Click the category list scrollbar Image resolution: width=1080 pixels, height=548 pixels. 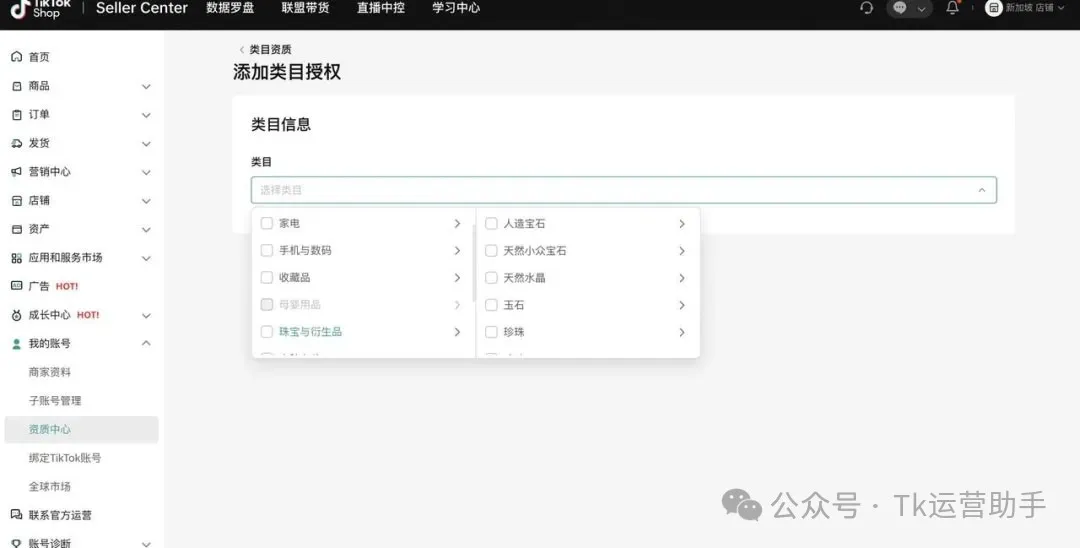click(x=474, y=262)
